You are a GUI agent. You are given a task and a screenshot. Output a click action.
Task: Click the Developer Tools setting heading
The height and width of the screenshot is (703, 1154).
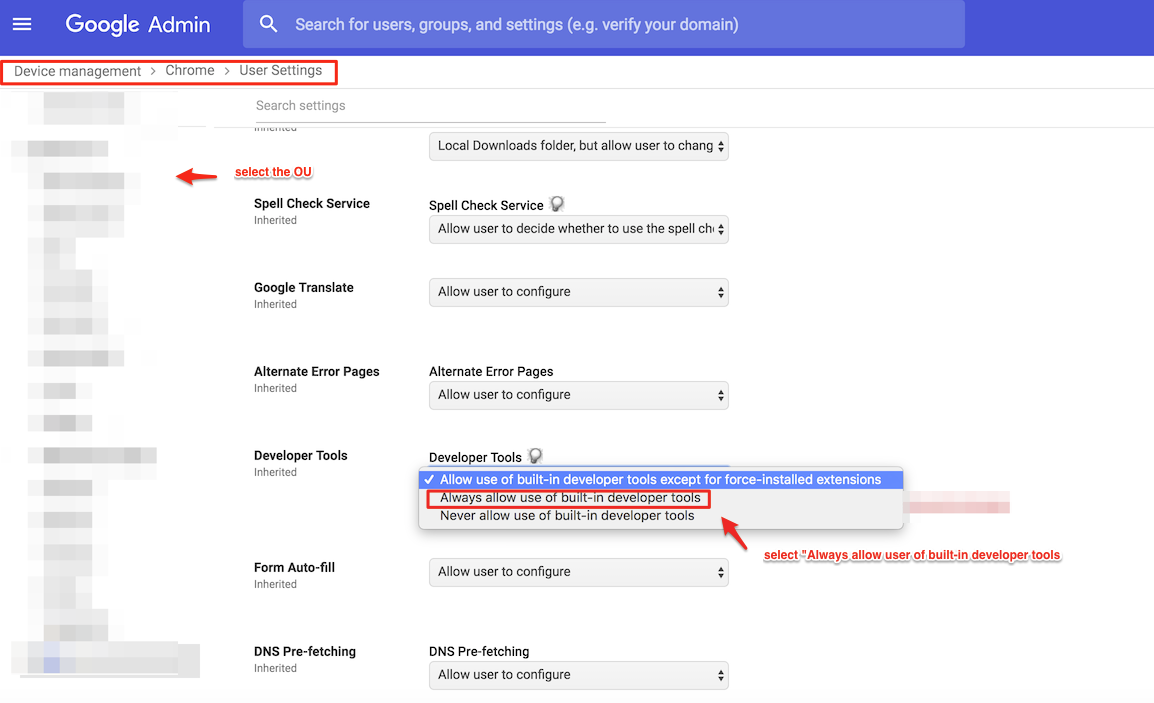(300, 456)
